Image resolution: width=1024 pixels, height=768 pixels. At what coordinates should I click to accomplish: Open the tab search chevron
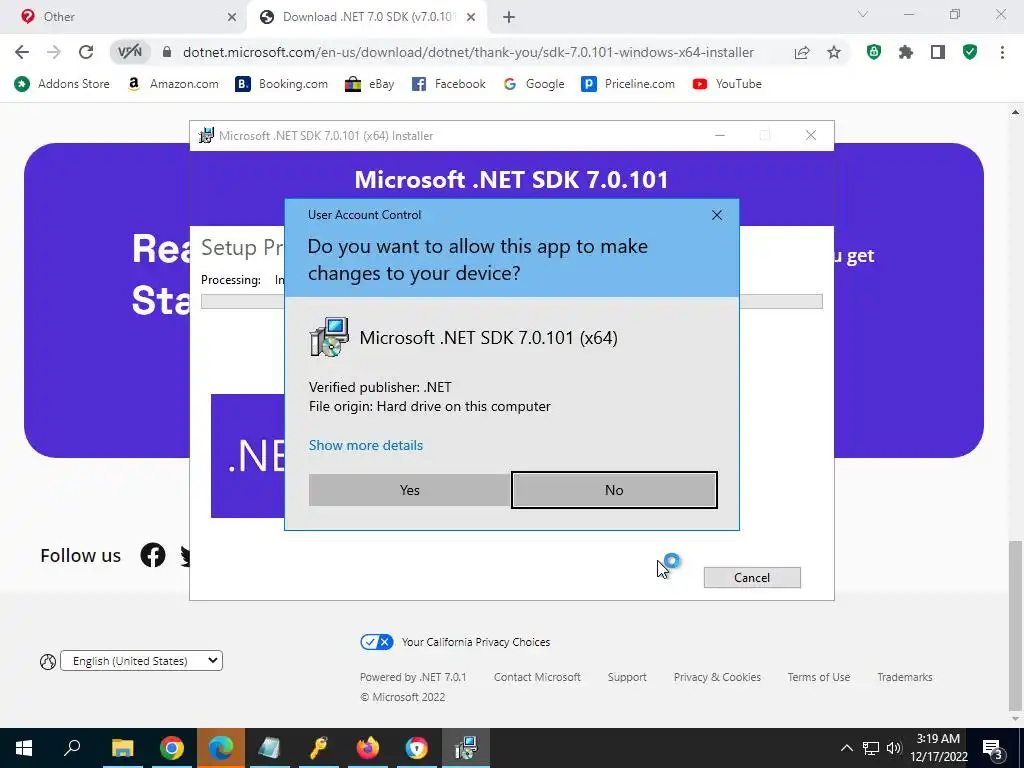863,14
